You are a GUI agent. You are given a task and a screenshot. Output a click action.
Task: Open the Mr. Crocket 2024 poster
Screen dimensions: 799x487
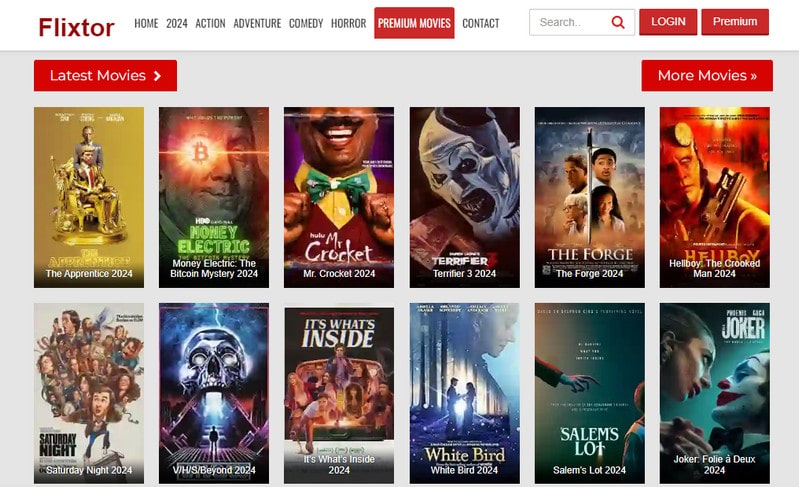[339, 197]
